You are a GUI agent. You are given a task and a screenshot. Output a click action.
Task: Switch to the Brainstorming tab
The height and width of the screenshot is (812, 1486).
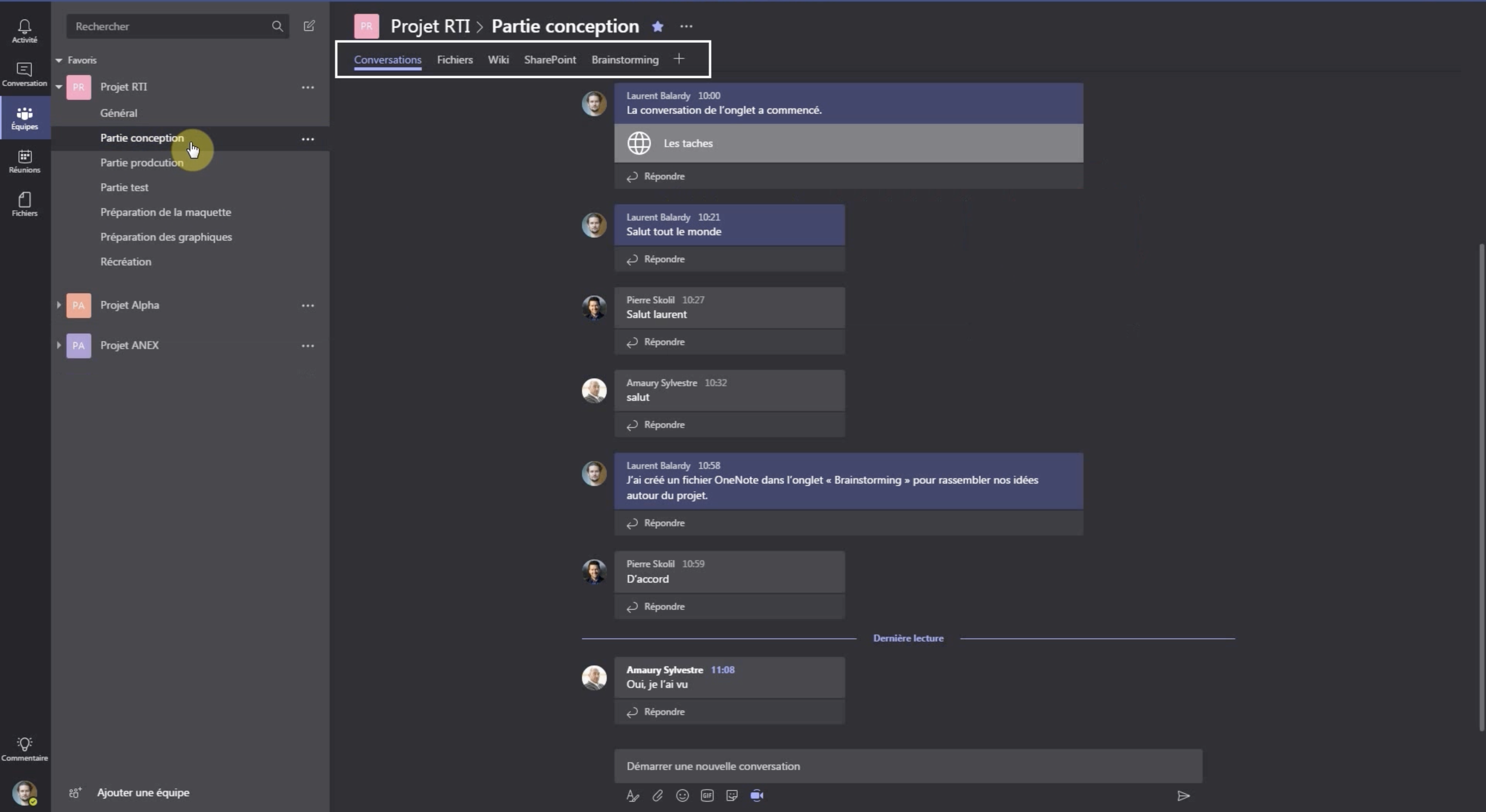(x=625, y=59)
